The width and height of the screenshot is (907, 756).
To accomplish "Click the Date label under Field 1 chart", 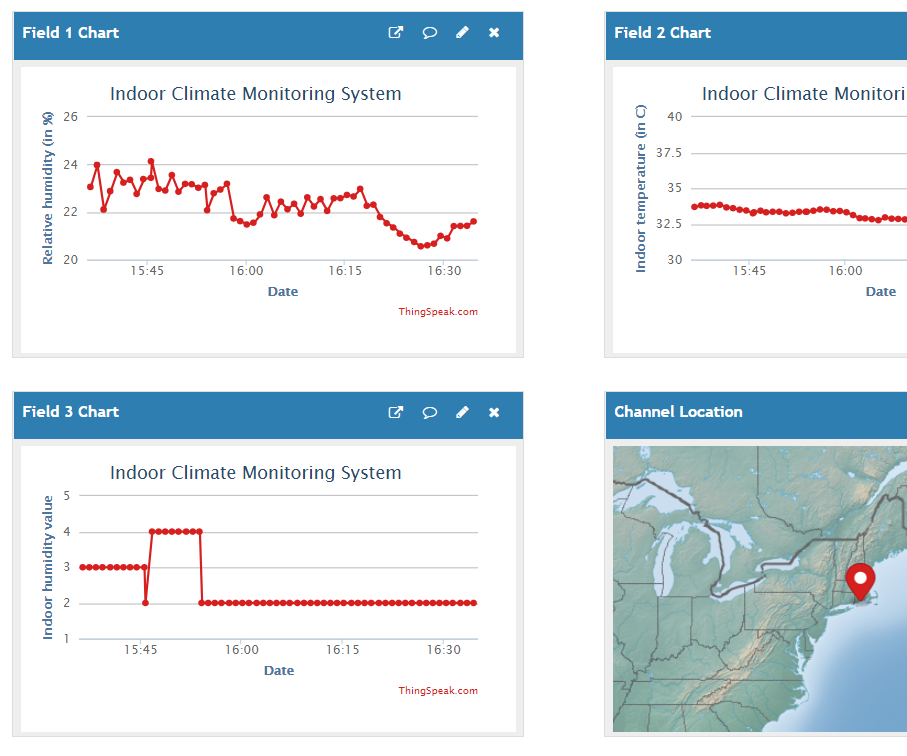I will click(283, 292).
